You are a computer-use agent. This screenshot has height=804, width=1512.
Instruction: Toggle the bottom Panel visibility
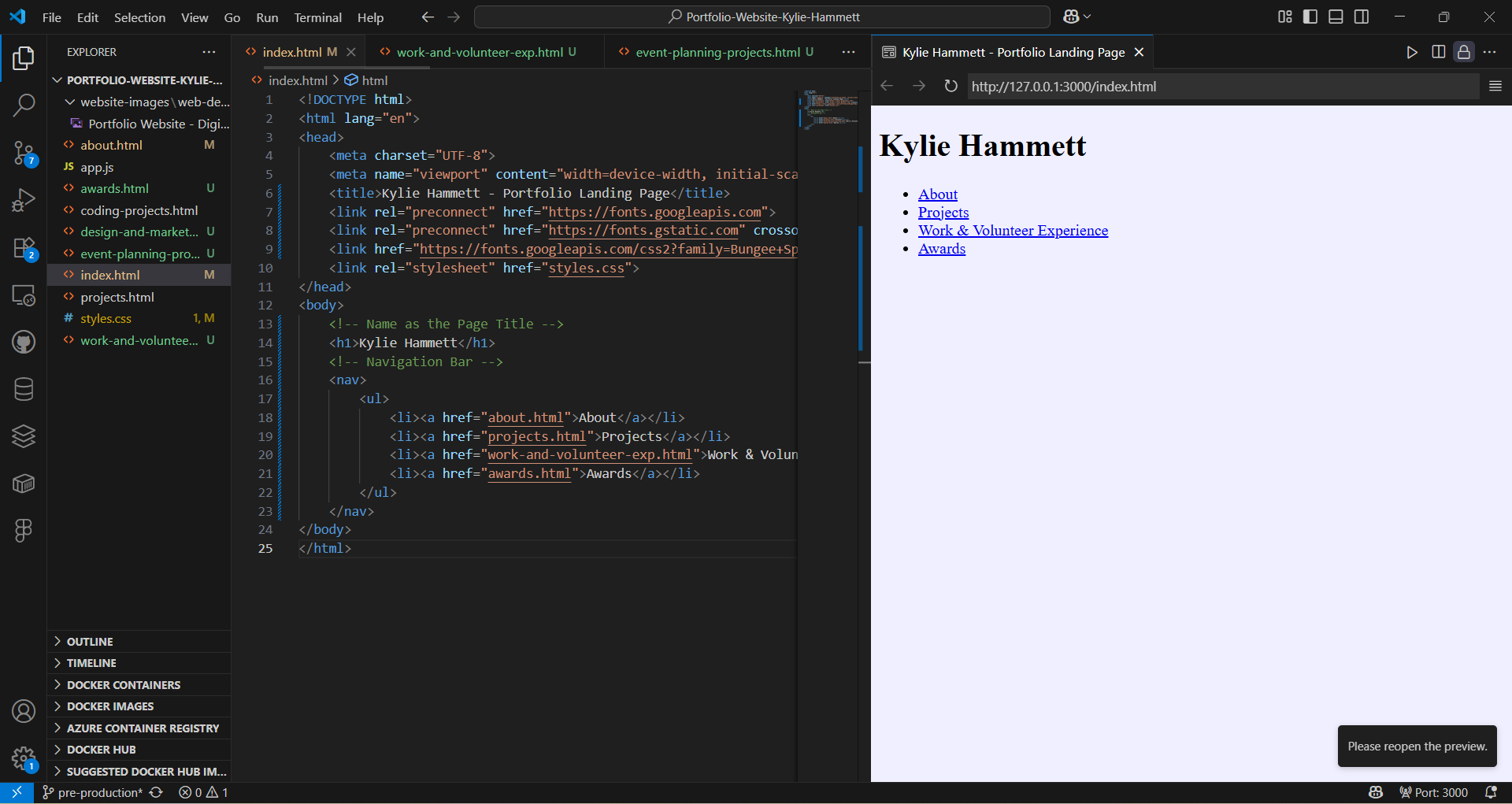click(x=1336, y=17)
